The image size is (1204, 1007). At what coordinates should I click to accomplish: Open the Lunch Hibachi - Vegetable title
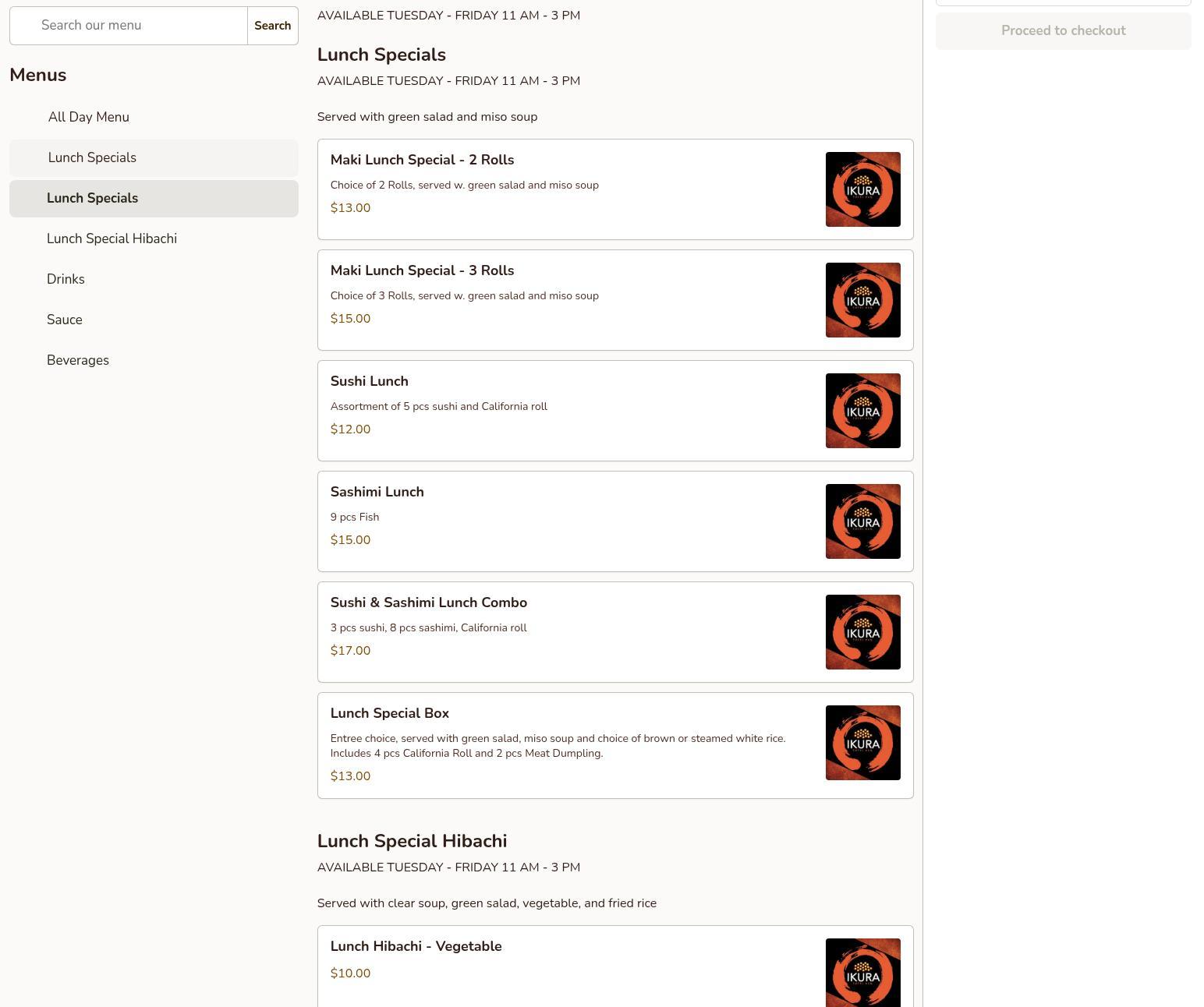416,946
